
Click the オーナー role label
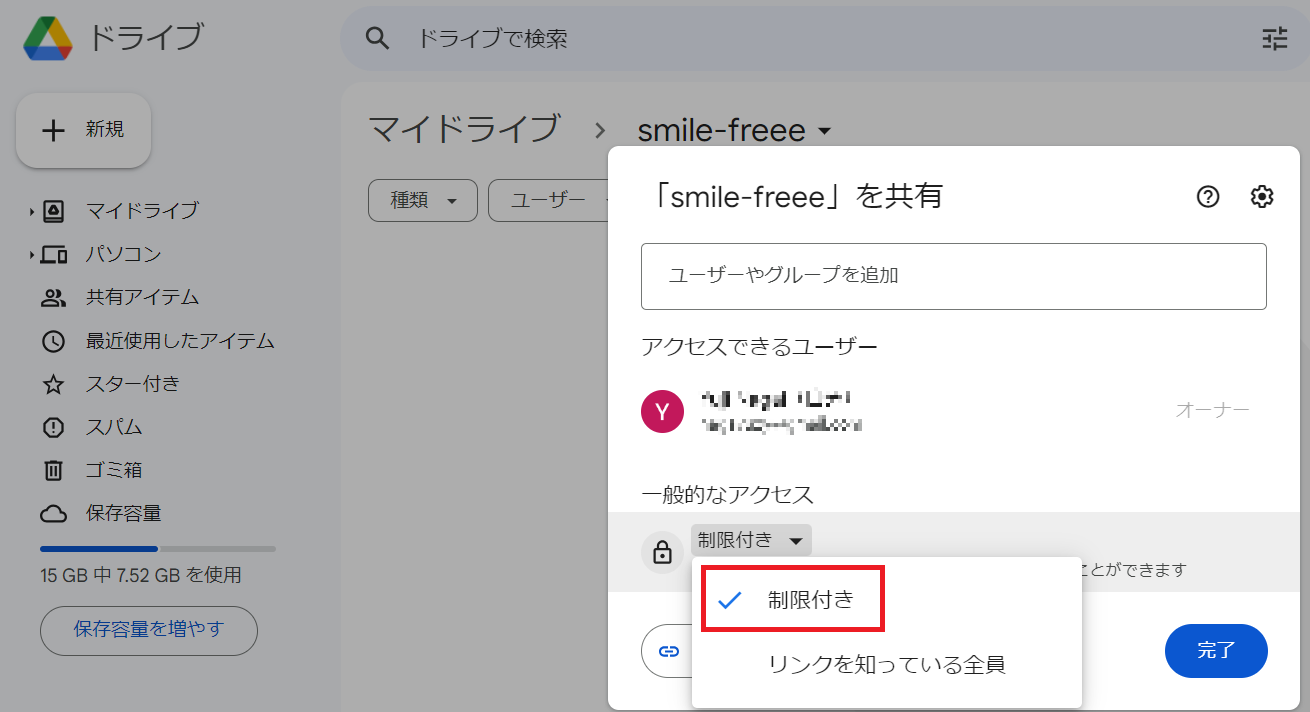point(1212,410)
